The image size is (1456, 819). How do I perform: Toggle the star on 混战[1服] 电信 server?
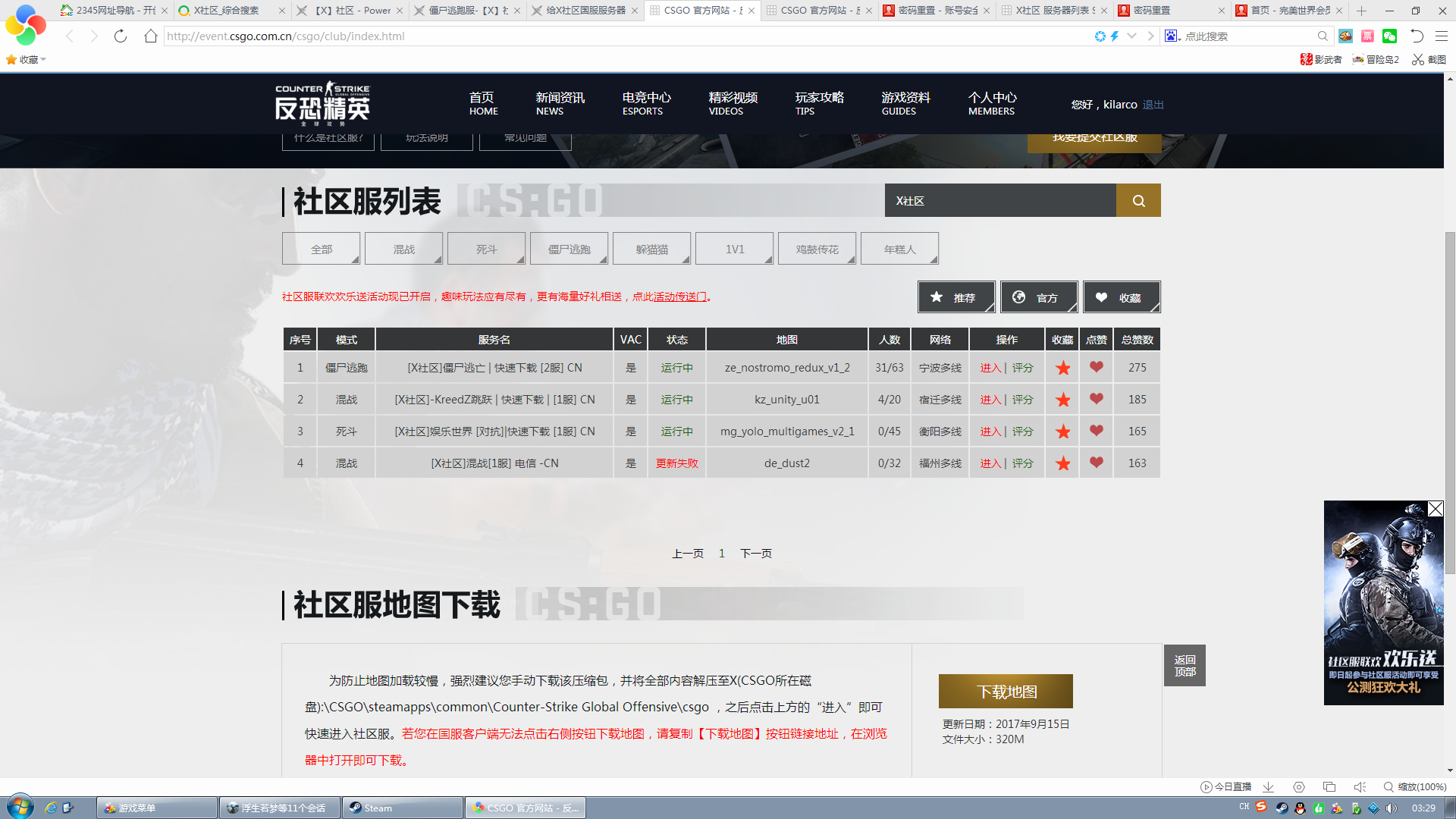pyautogui.click(x=1062, y=463)
